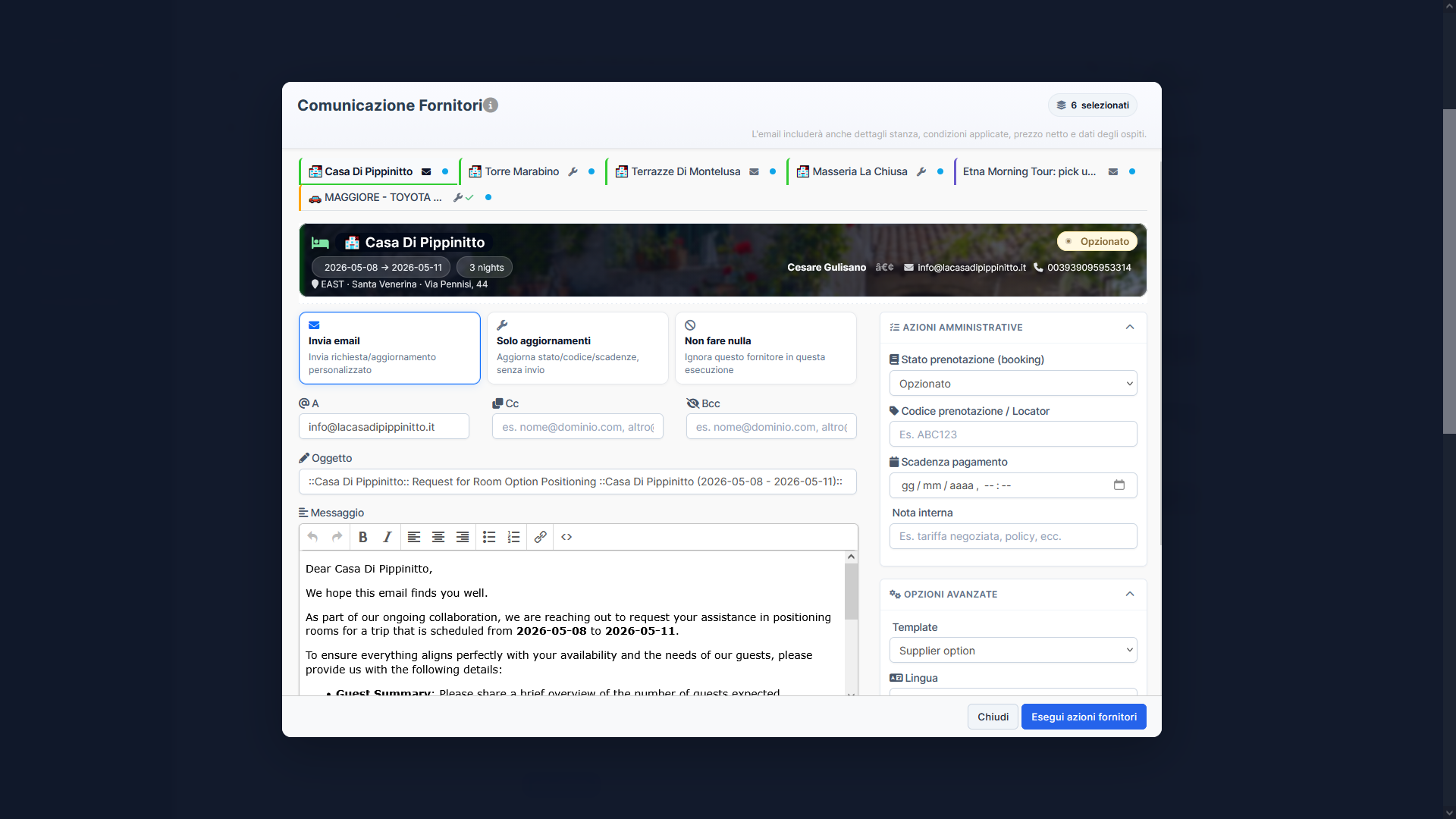
Task: Toggle bold formatting in the message editor
Action: 362,537
